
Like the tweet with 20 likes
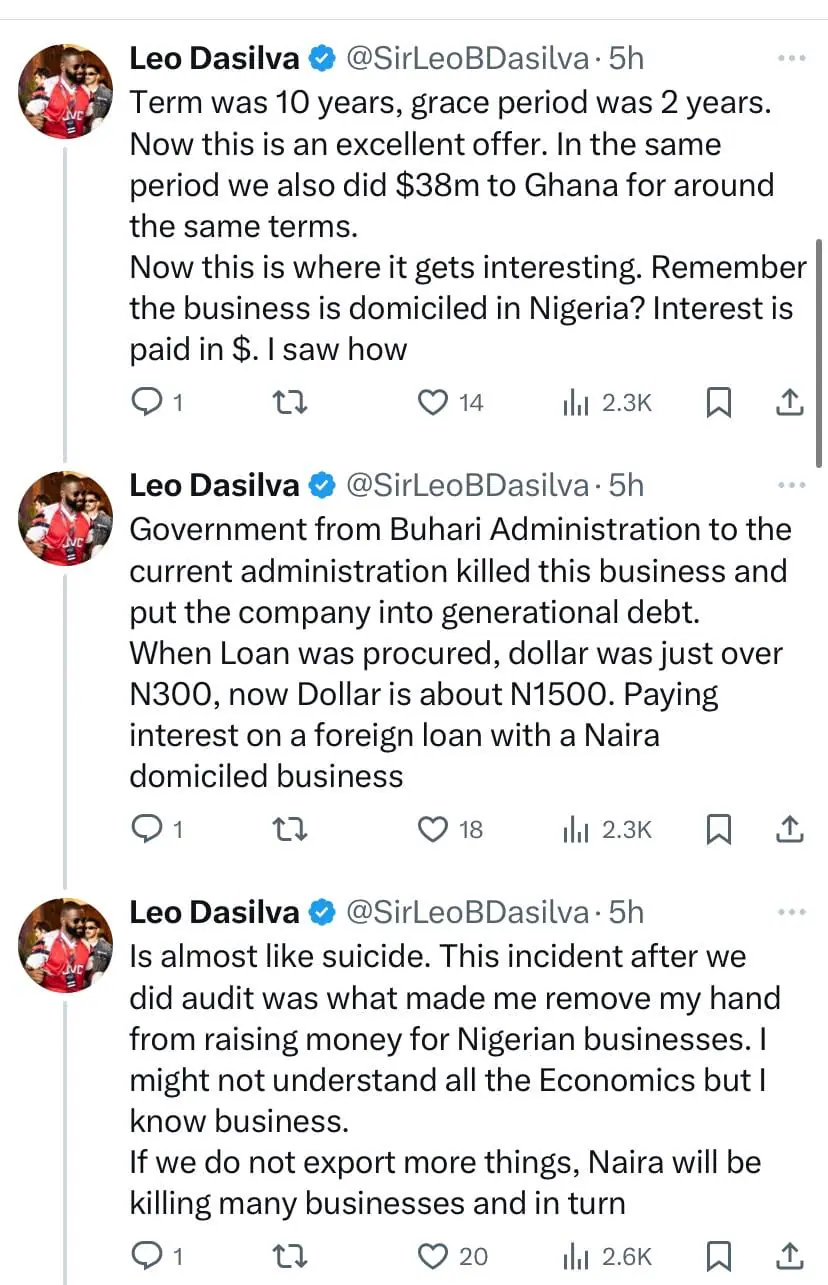pyautogui.click(x=432, y=1256)
